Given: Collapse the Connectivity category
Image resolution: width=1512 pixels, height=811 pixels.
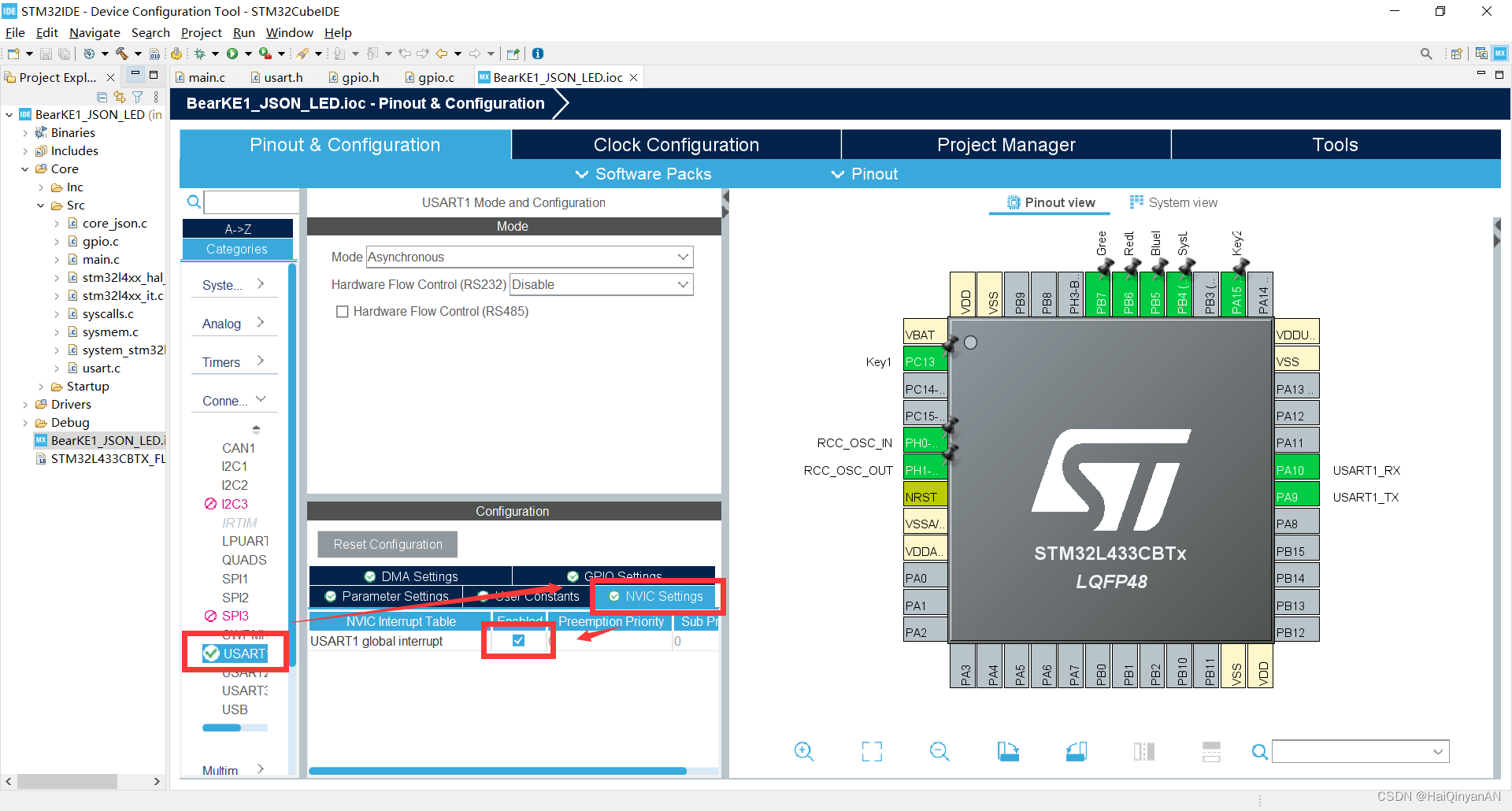Looking at the screenshot, I should [x=234, y=400].
